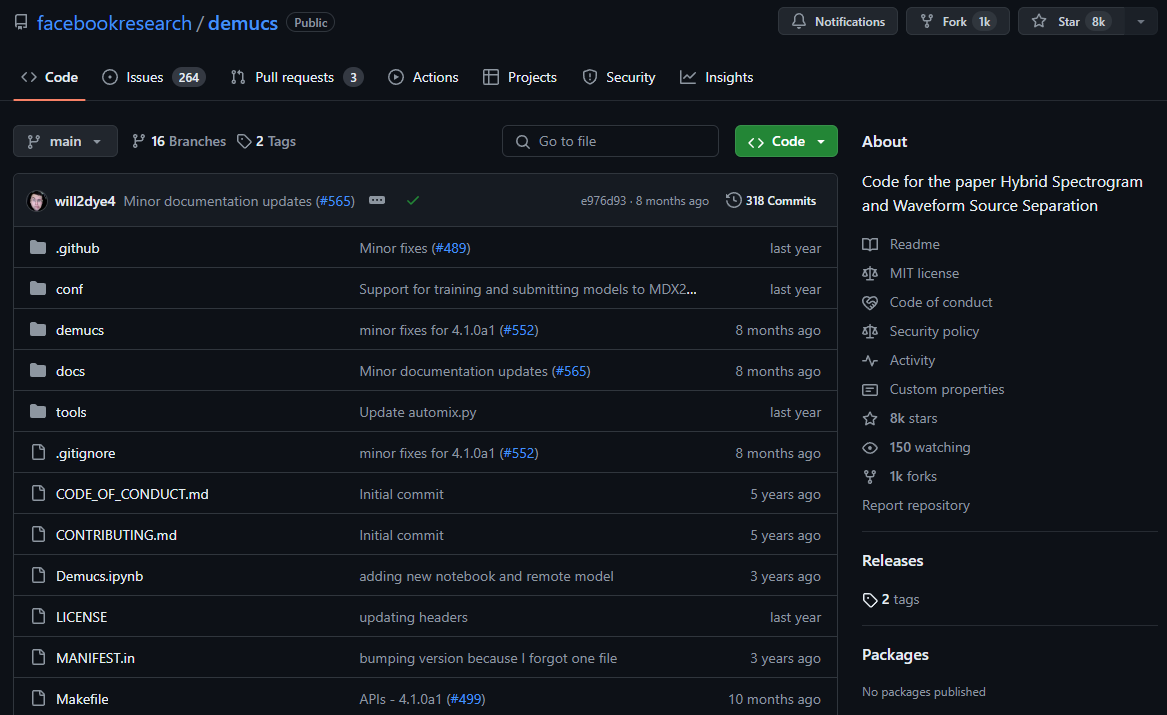Open the demucs folder
The height and width of the screenshot is (715, 1167).
pos(80,330)
